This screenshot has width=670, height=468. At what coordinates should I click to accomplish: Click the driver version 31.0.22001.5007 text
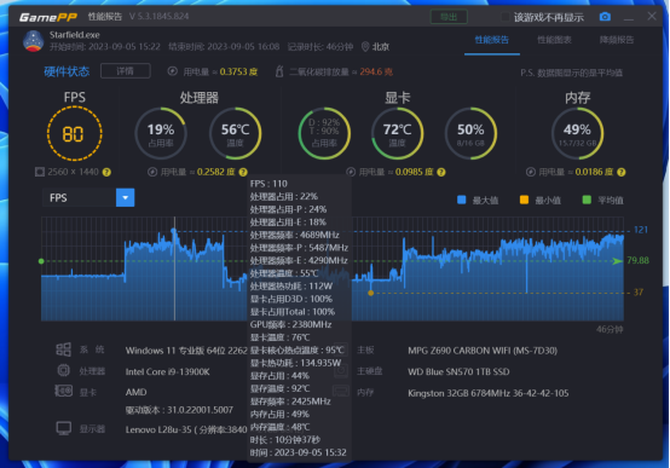(x=179, y=410)
